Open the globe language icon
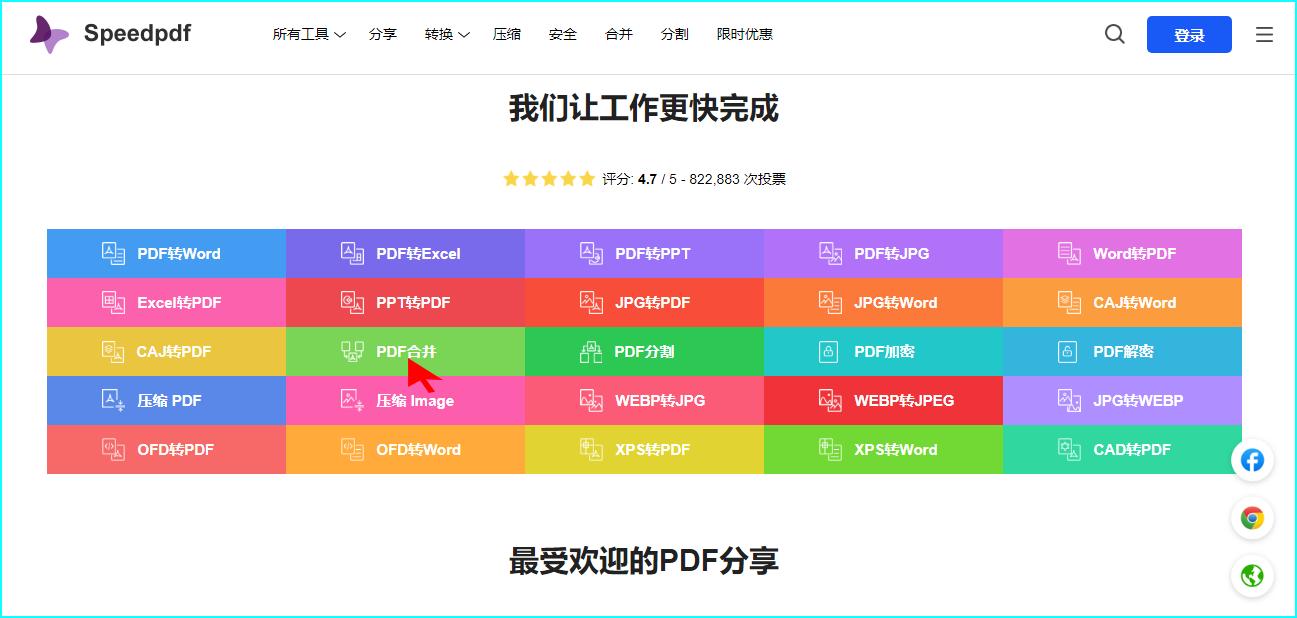This screenshot has width=1297, height=618. 1252,576
